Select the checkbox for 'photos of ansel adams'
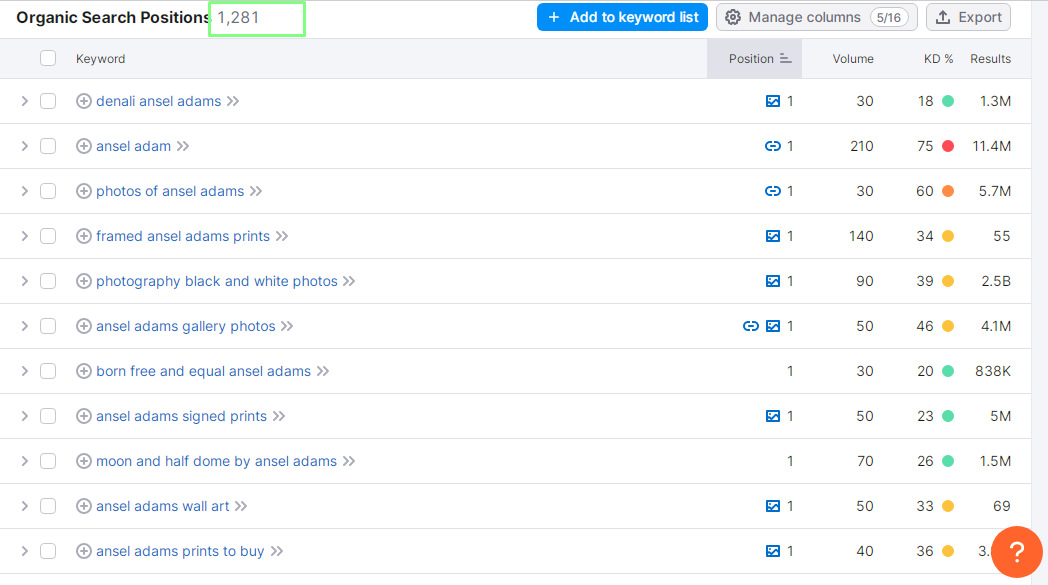Image resolution: width=1048 pixels, height=585 pixels. pos(48,191)
